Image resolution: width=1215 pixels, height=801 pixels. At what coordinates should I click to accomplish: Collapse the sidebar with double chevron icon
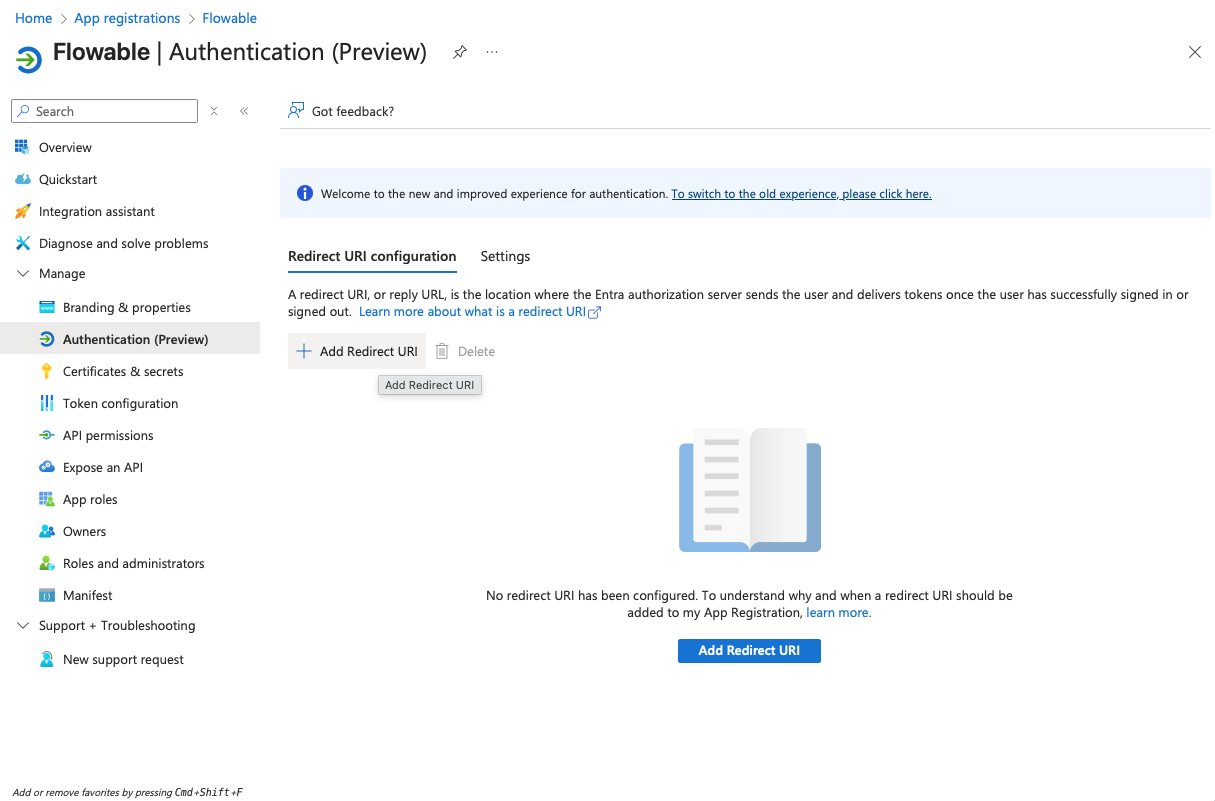pyautogui.click(x=244, y=111)
